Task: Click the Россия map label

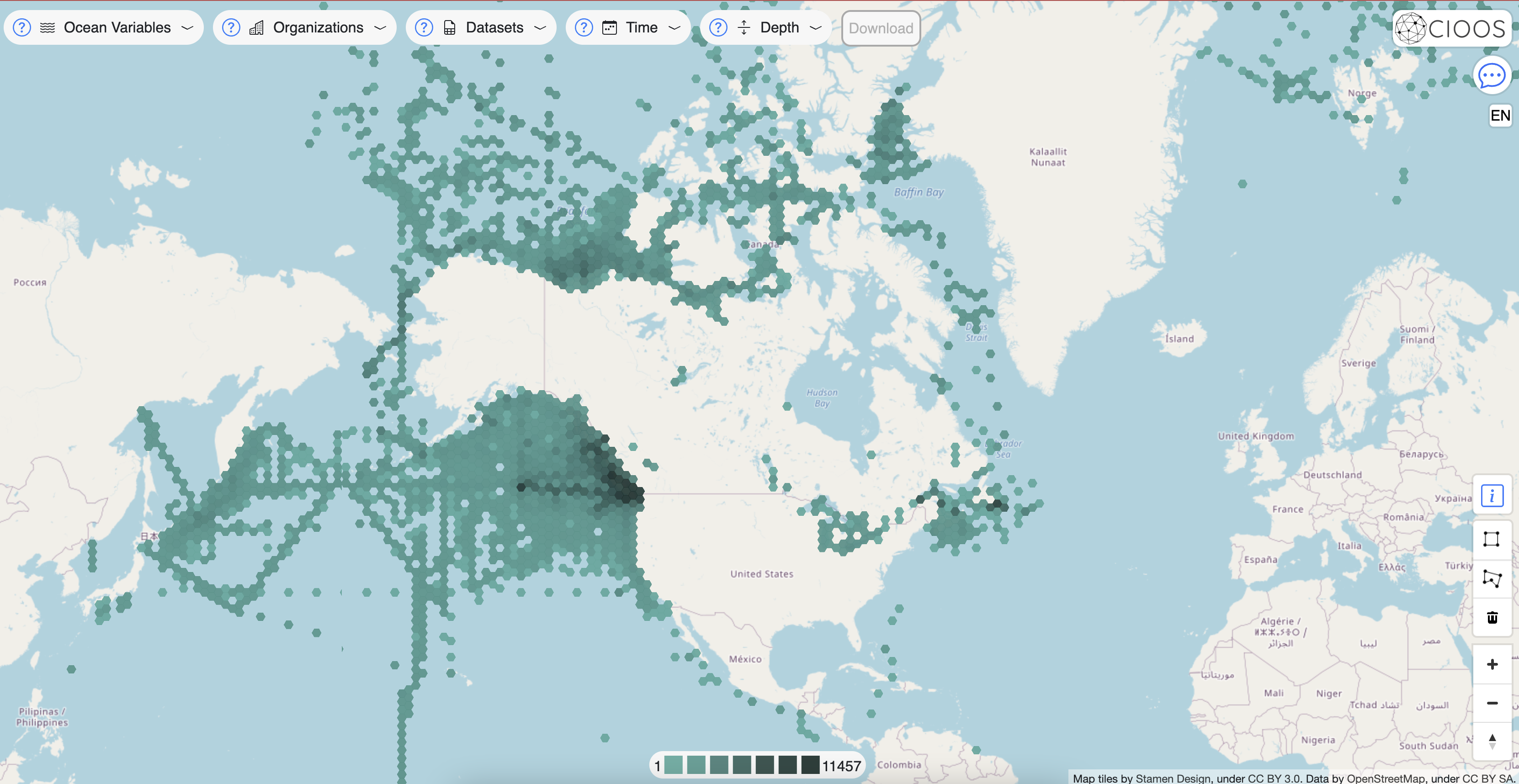Action: click(x=30, y=282)
